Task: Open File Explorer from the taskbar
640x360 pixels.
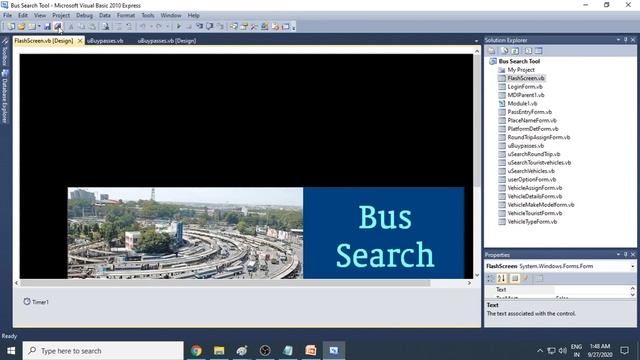Action: pos(219,351)
